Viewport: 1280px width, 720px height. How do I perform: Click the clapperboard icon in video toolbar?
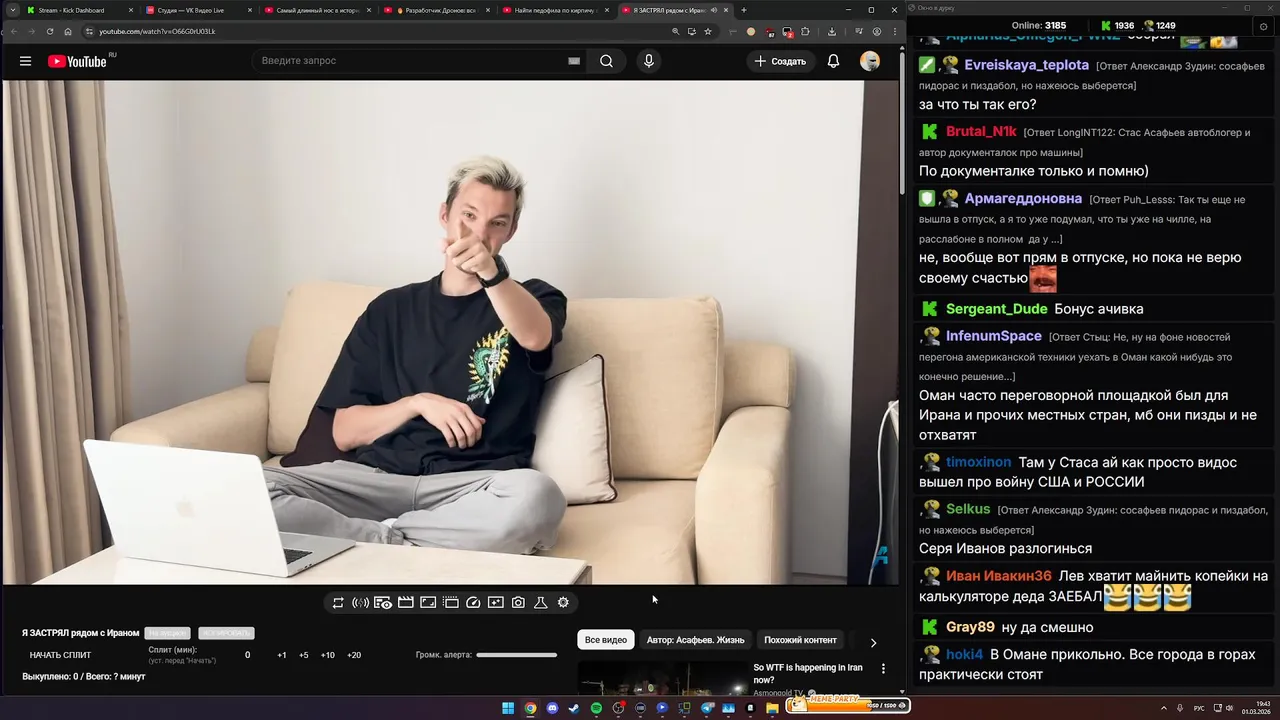coord(405,602)
